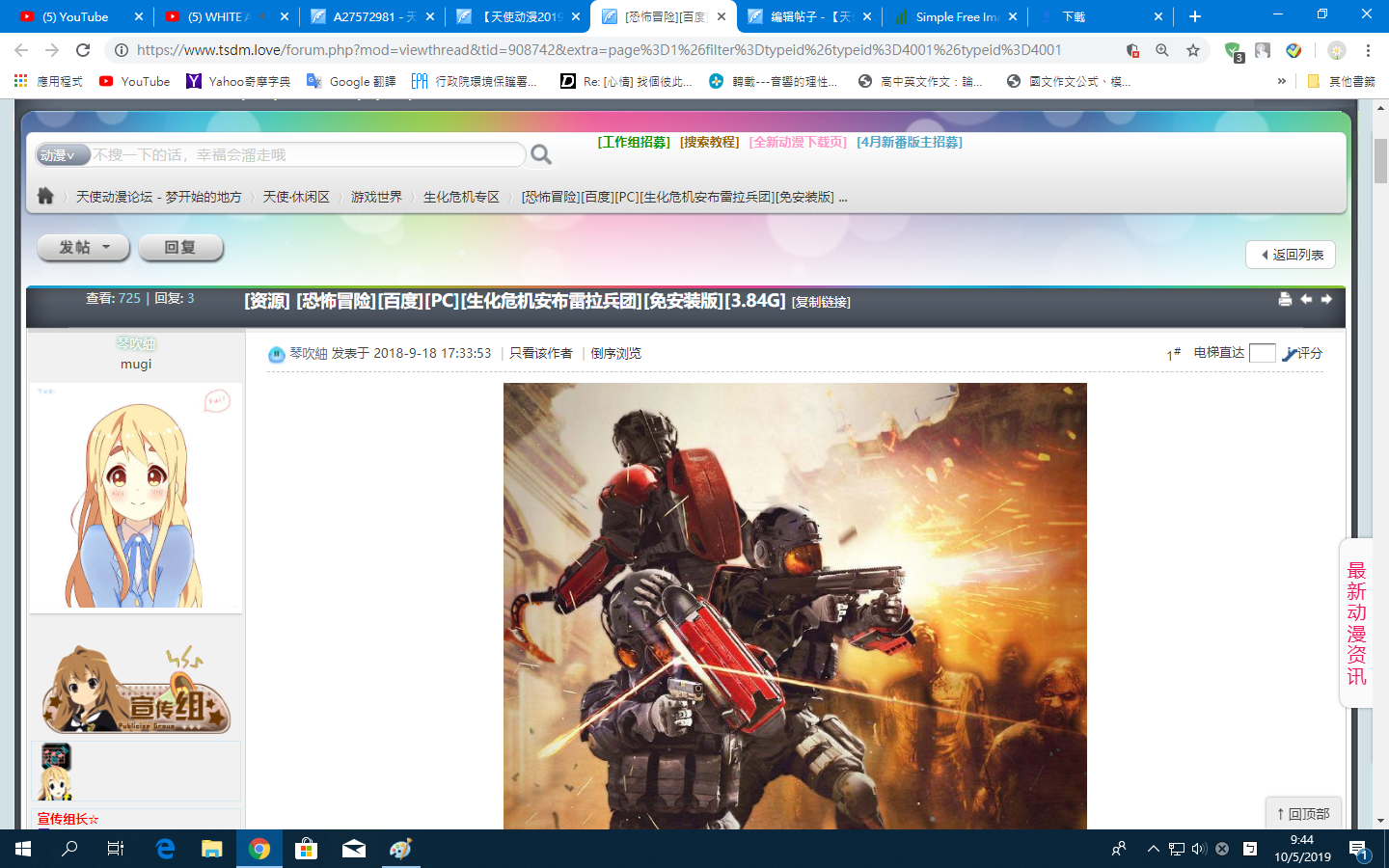Open the 其他書籤 bookmarks folder
Screen dimensions: 1389x868
(x=1341, y=81)
